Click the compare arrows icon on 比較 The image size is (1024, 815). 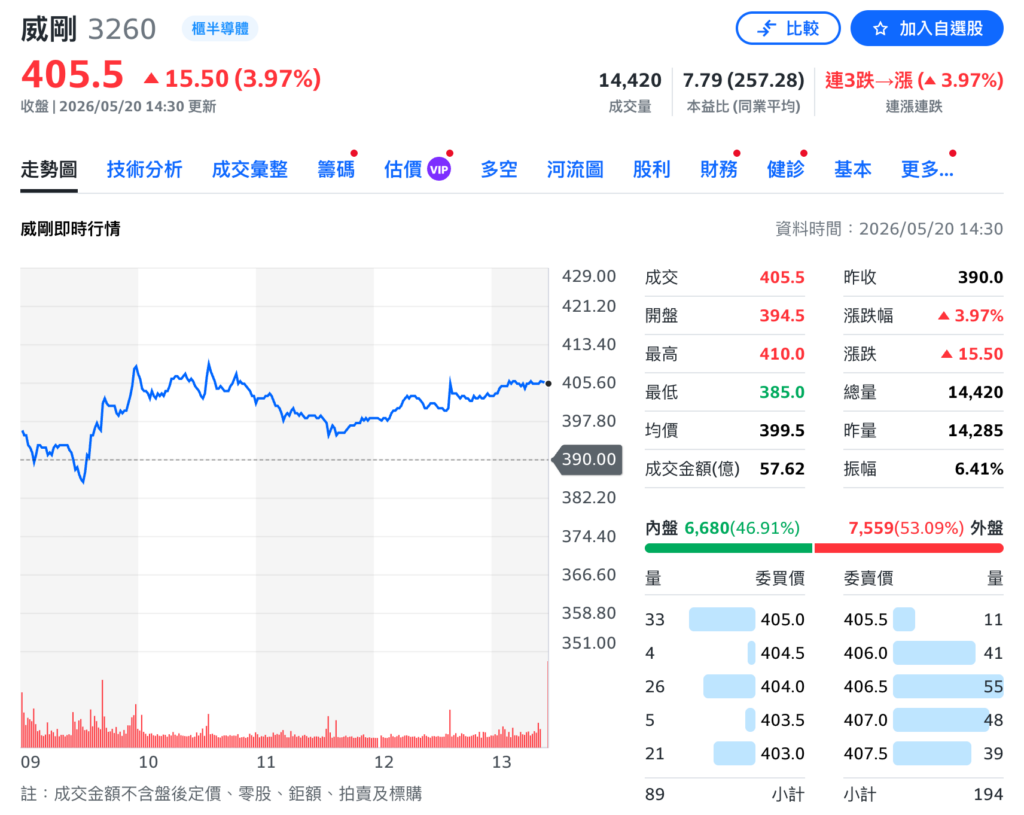(767, 29)
